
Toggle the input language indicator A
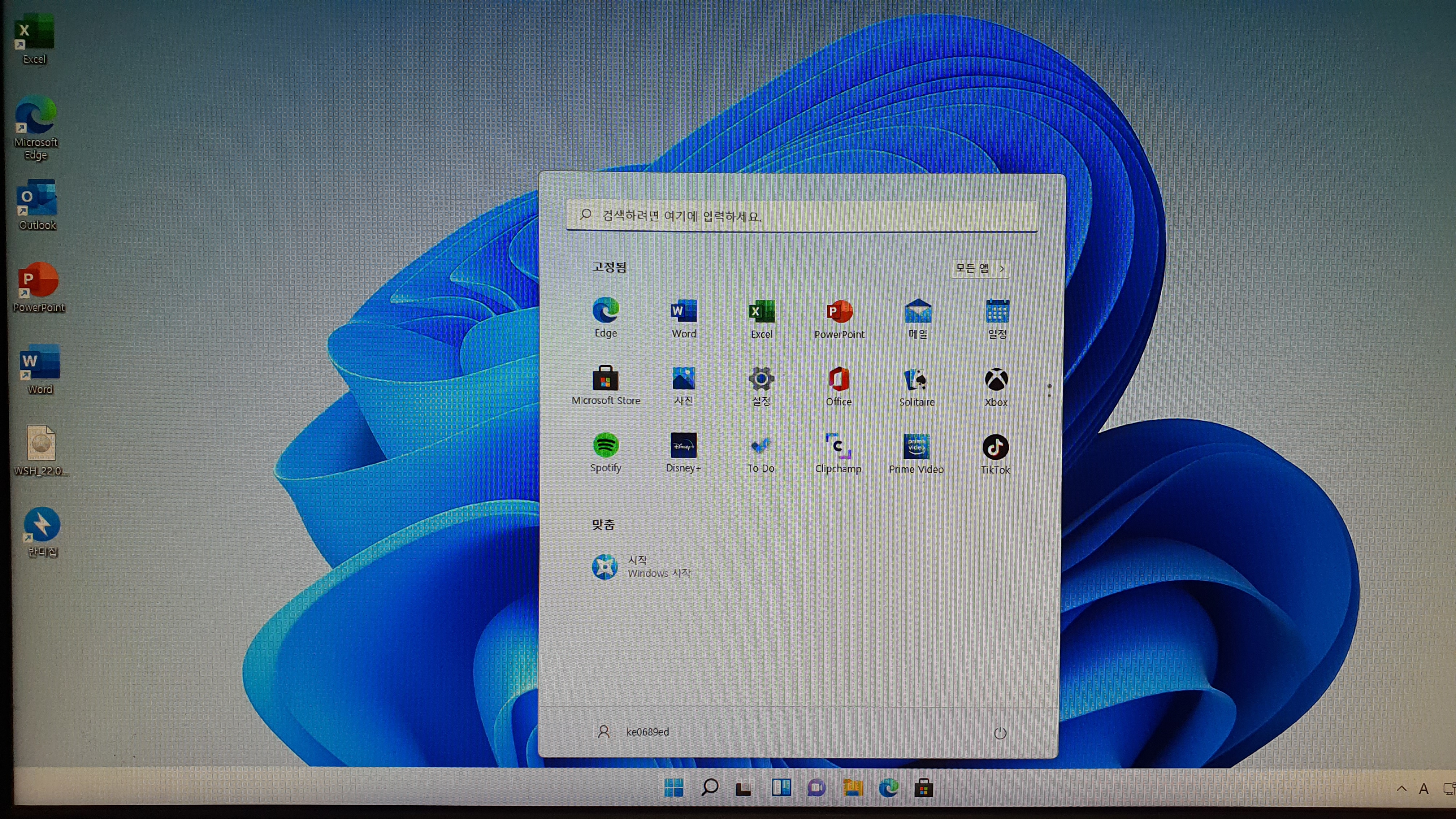coord(1424,789)
